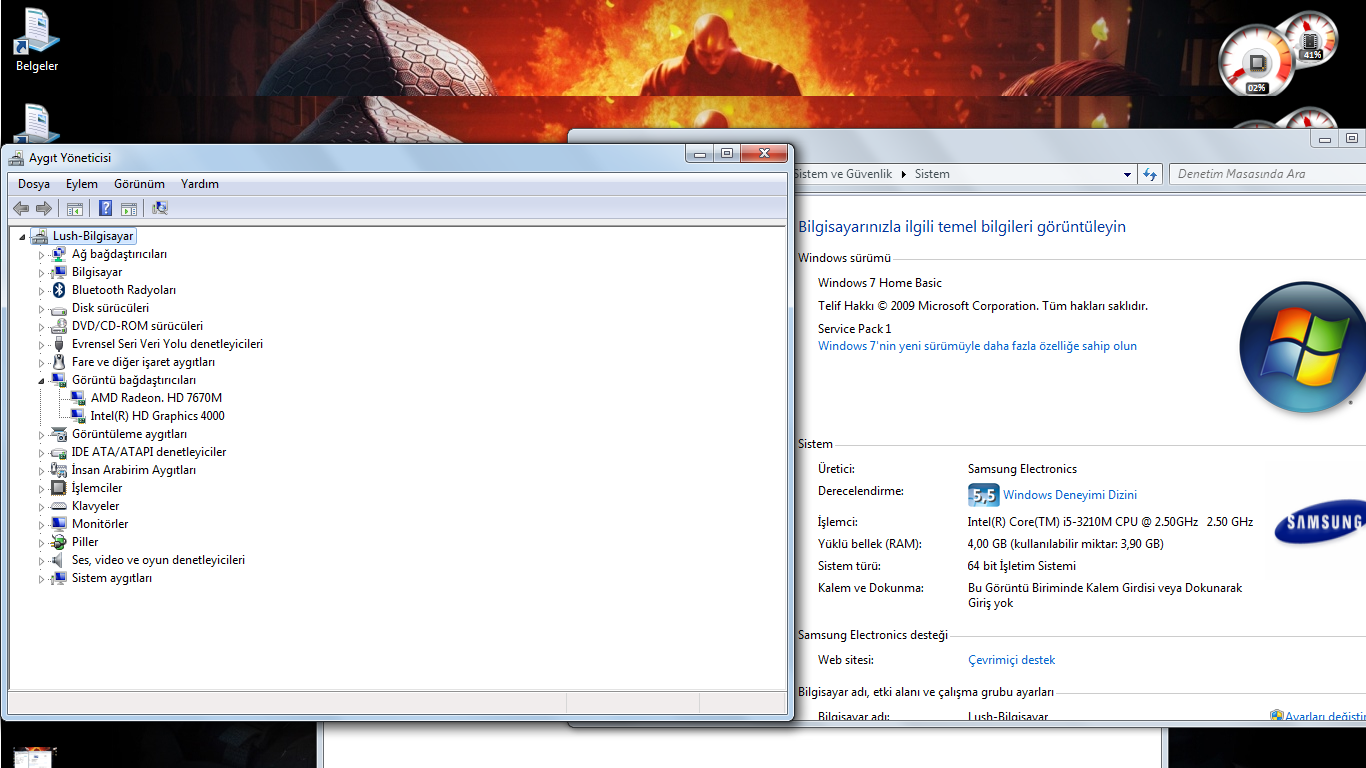The image size is (1366, 768).
Task: Scan for hardware changes toolbar icon
Action: pos(160,208)
